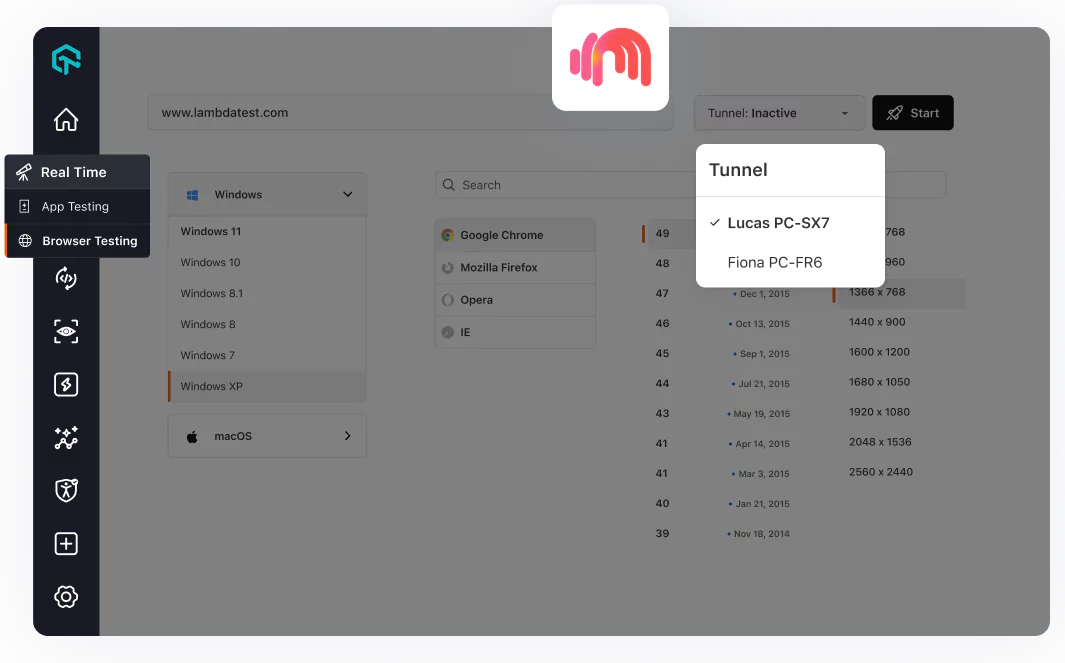1065x663 pixels.
Task: Open the analytics sparkle graph icon
Action: pyautogui.click(x=66, y=437)
